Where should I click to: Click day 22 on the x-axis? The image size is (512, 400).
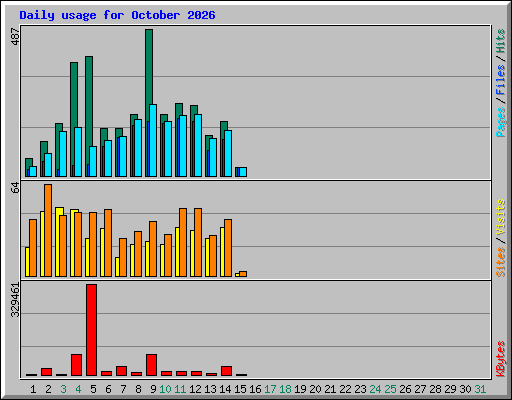pos(345,389)
